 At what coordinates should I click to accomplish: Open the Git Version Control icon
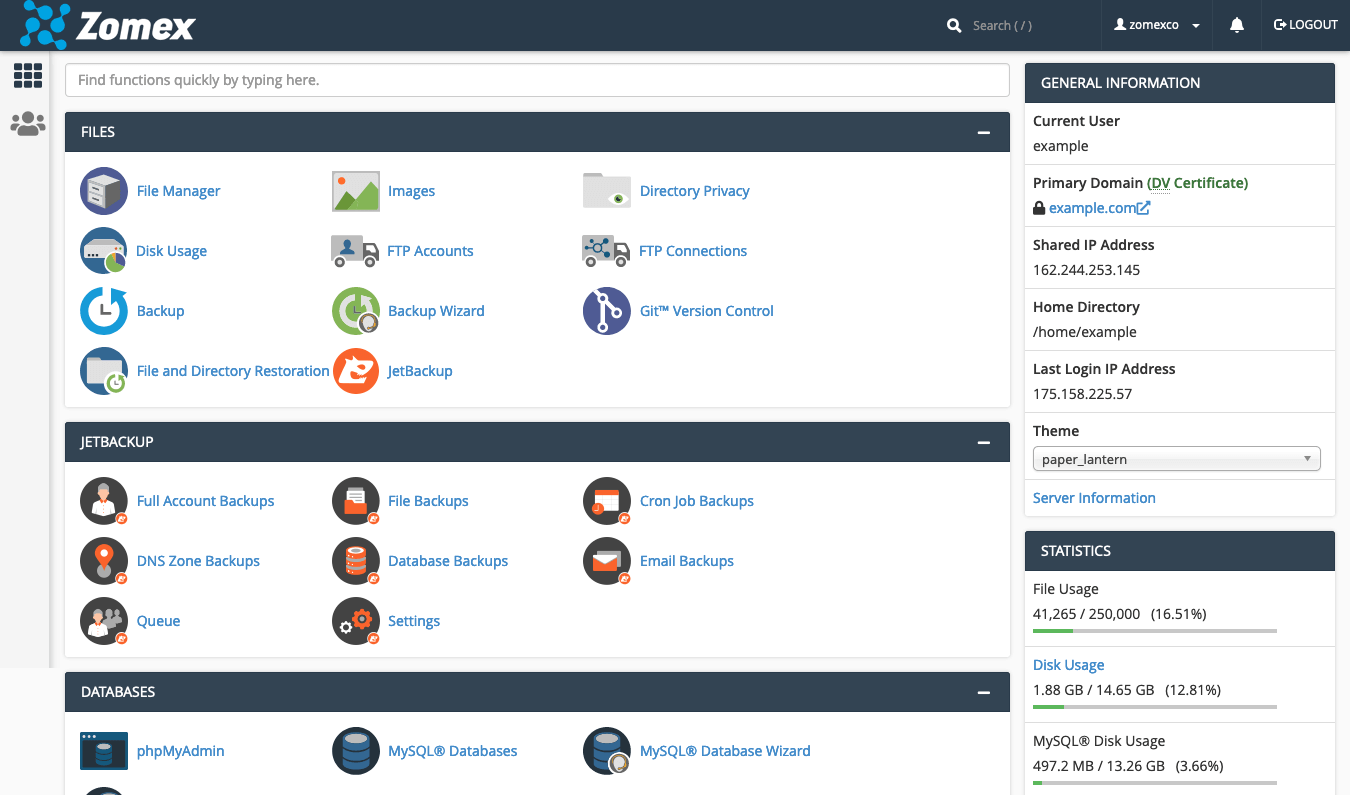tap(607, 311)
